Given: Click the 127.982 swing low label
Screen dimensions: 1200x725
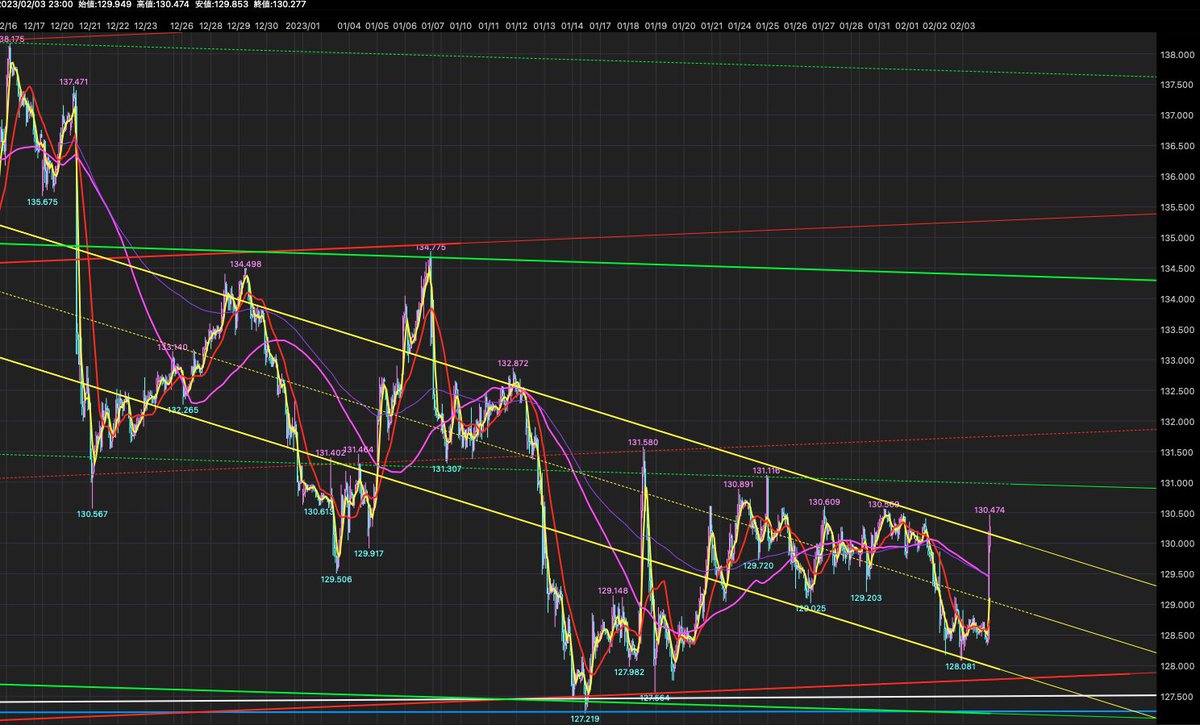Looking at the screenshot, I should coord(629,672).
